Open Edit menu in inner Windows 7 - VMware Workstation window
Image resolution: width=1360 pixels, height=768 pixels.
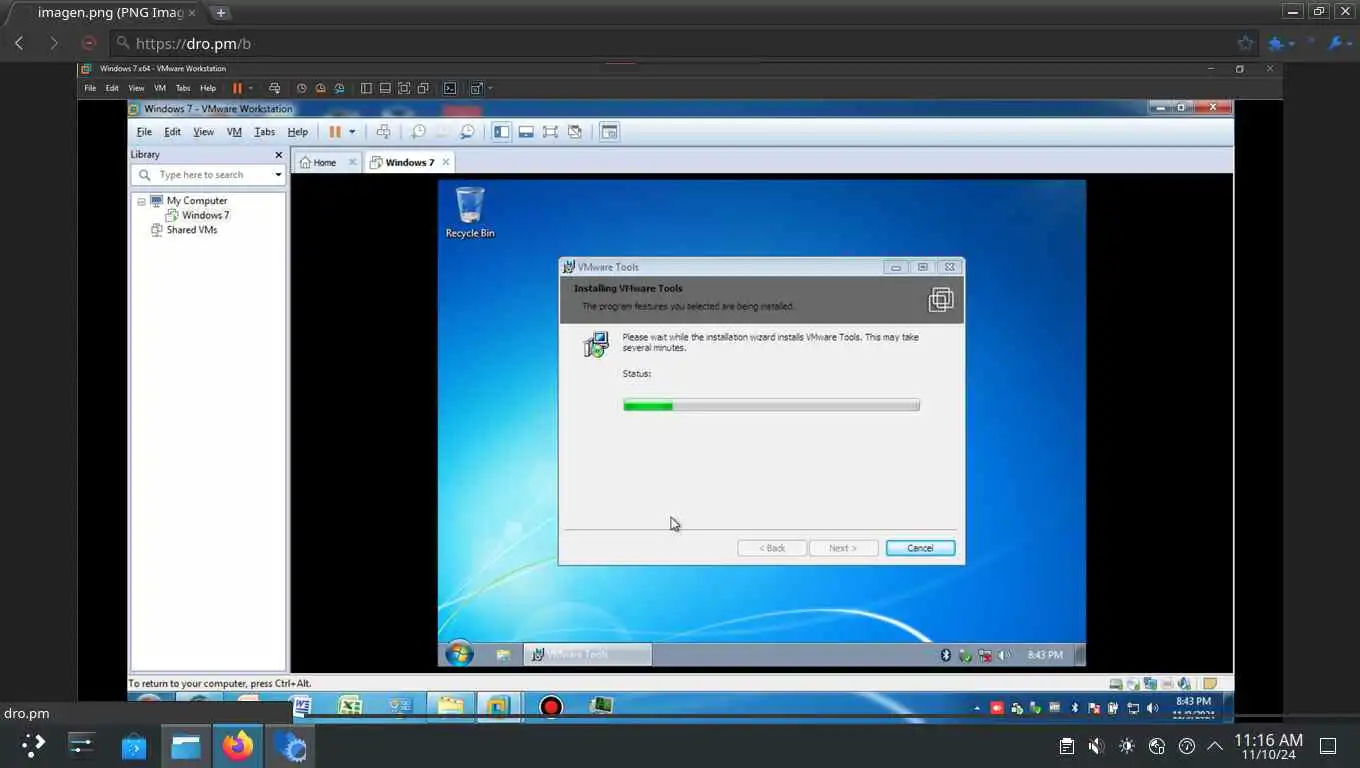coord(173,132)
